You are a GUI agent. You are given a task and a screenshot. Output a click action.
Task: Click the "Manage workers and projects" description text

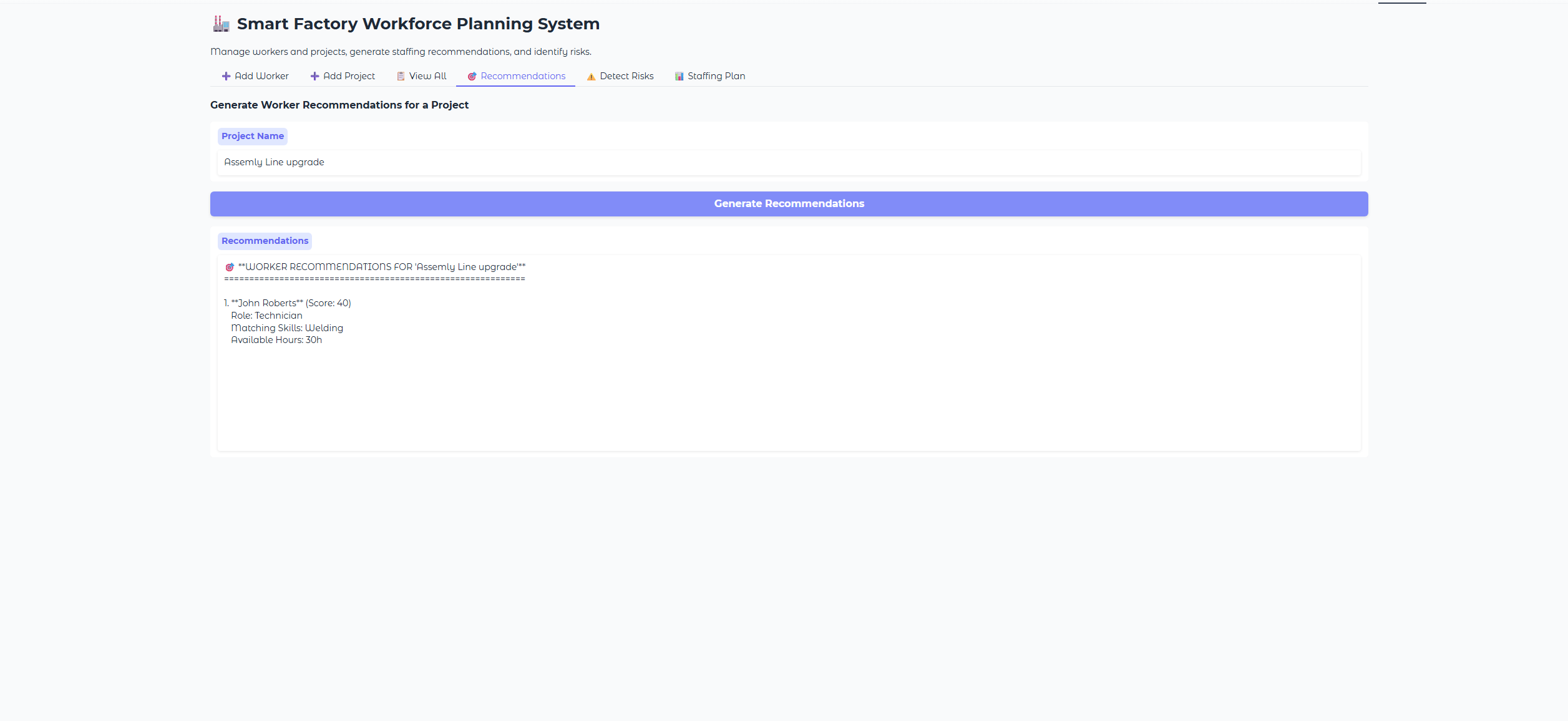pyautogui.click(x=401, y=52)
